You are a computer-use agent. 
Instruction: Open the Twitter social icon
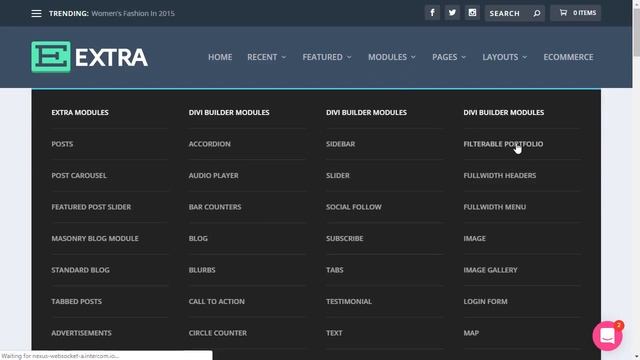(452, 13)
